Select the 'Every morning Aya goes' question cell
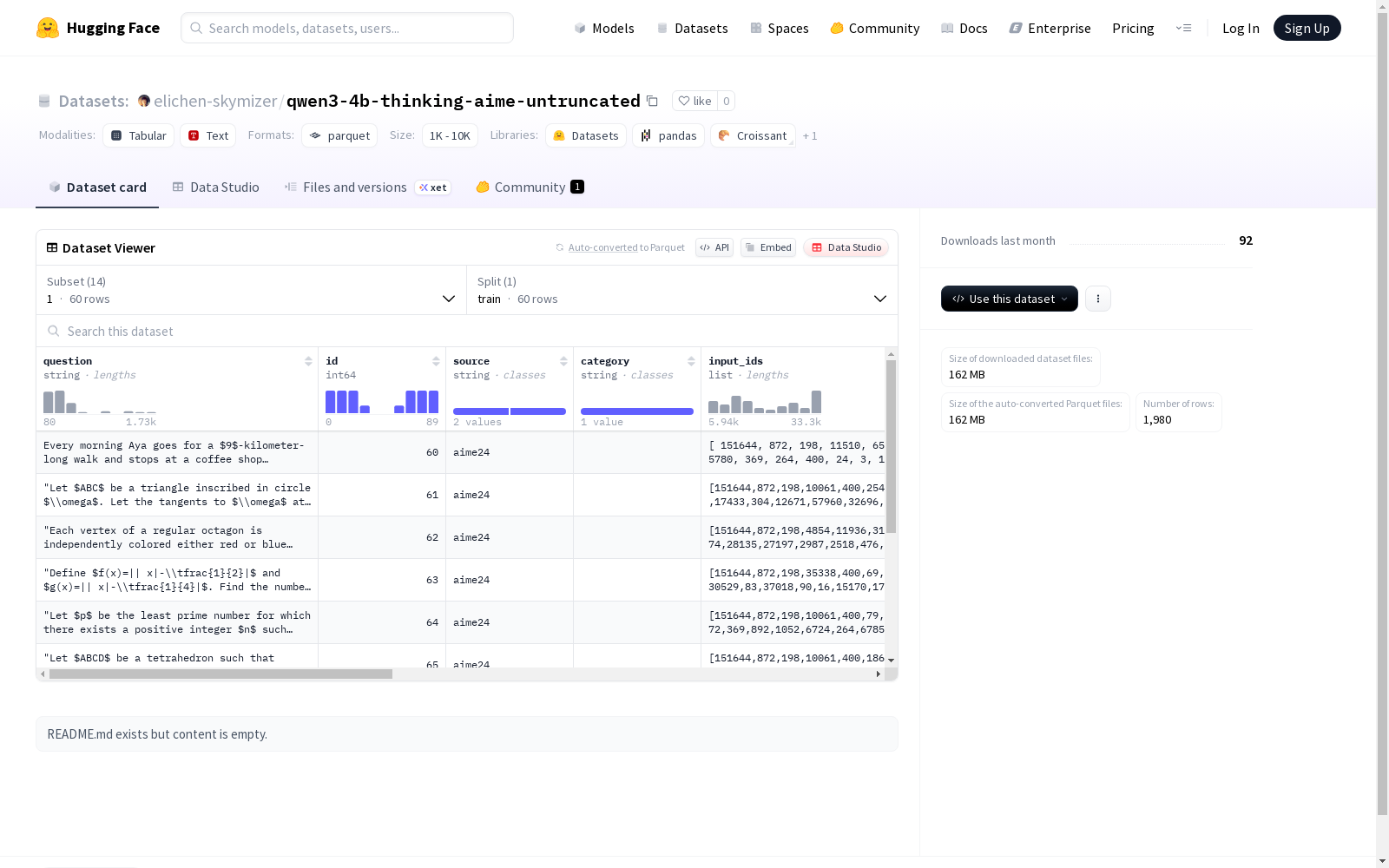The width and height of the screenshot is (1389, 868). (177, 452)
